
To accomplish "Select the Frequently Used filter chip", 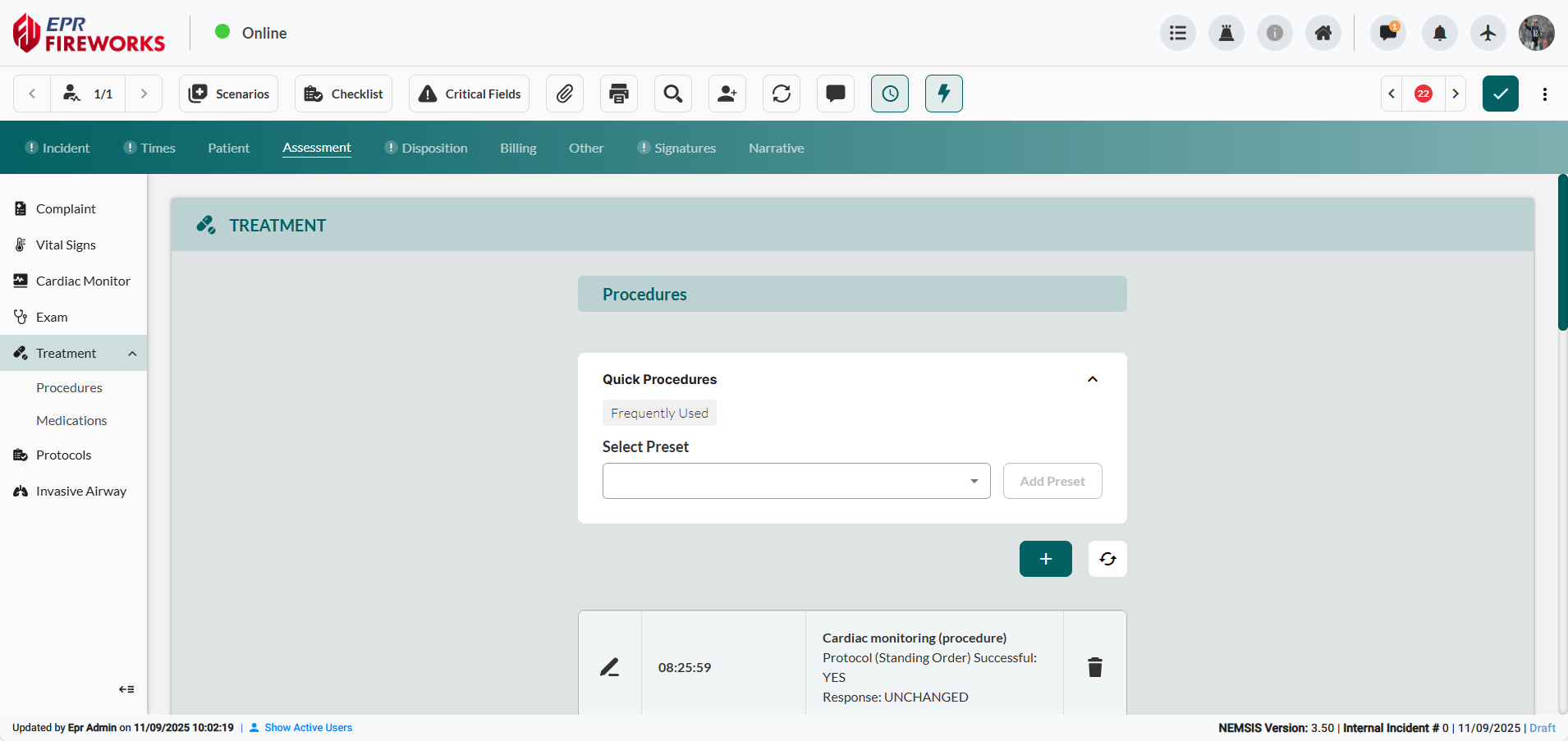I will (659, 413).
